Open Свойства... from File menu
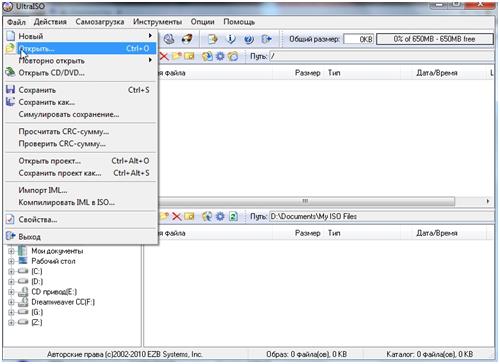 pos(81,220)
